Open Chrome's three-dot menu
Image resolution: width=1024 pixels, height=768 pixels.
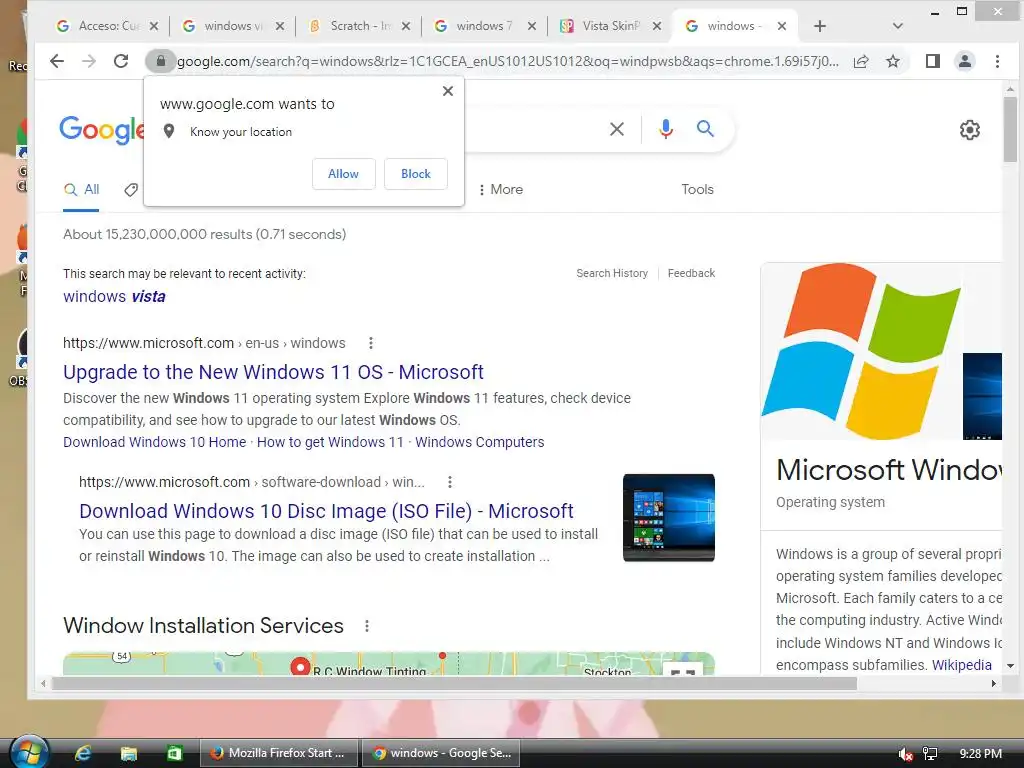(x=997, y=61)
